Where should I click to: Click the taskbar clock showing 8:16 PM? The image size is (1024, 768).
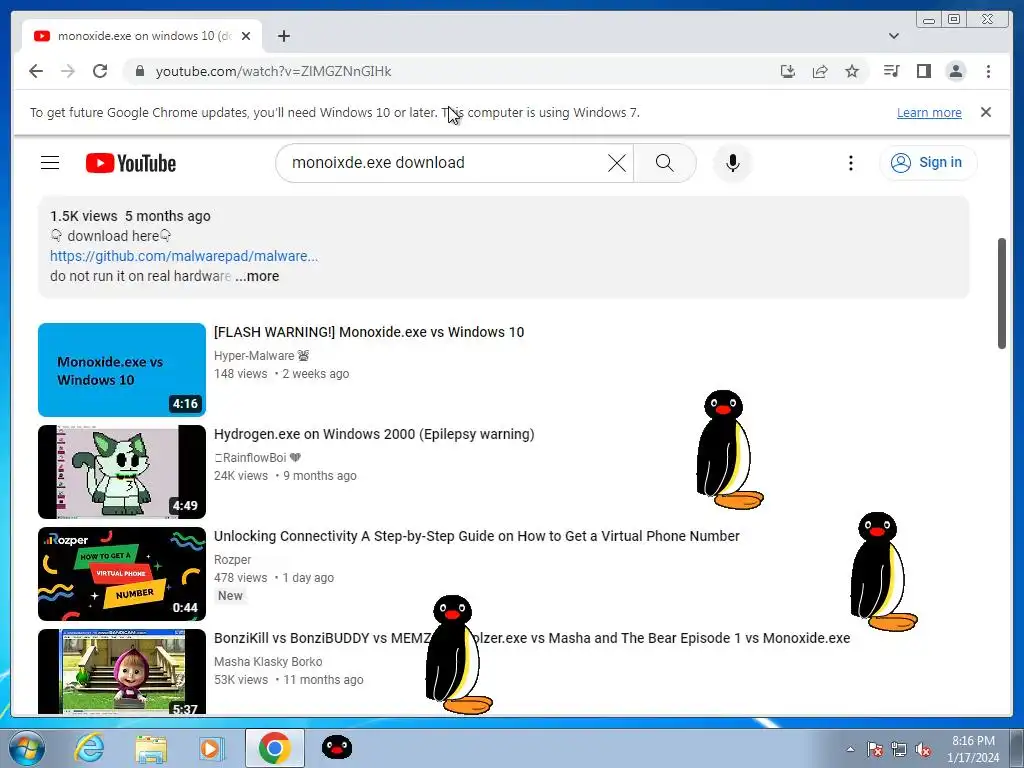(x=973, y=748)
